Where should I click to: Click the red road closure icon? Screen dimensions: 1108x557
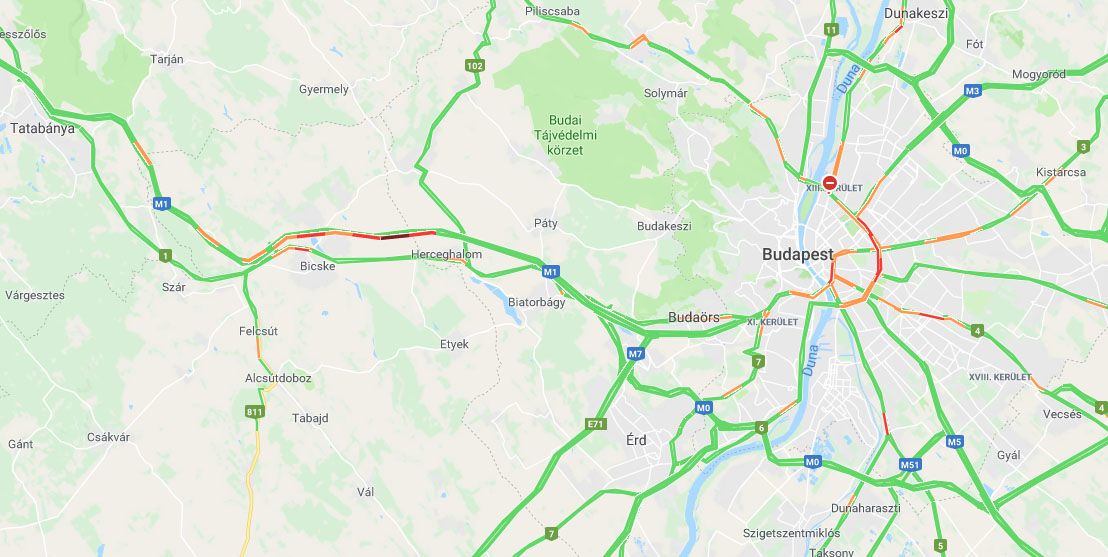pos(830,182)
